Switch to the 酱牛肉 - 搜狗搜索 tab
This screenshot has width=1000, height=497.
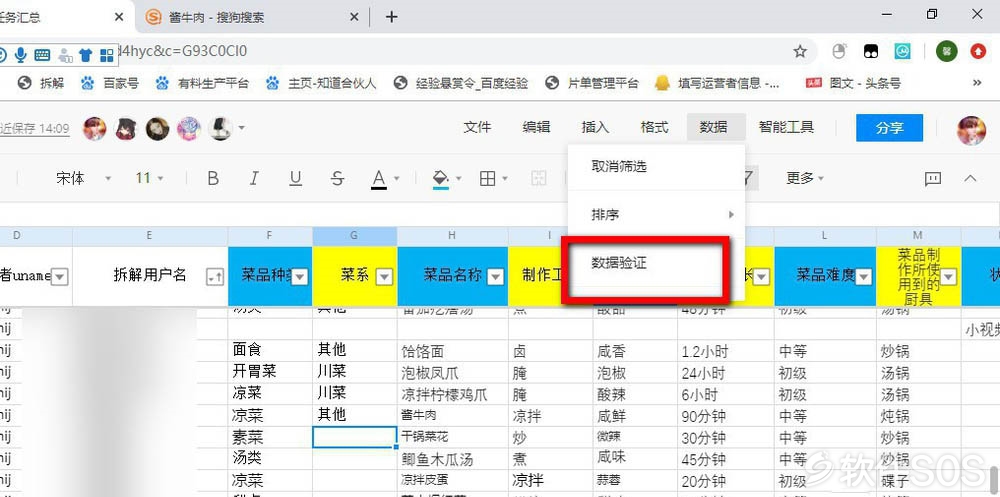pyautogui.click(x=252, y=17)
